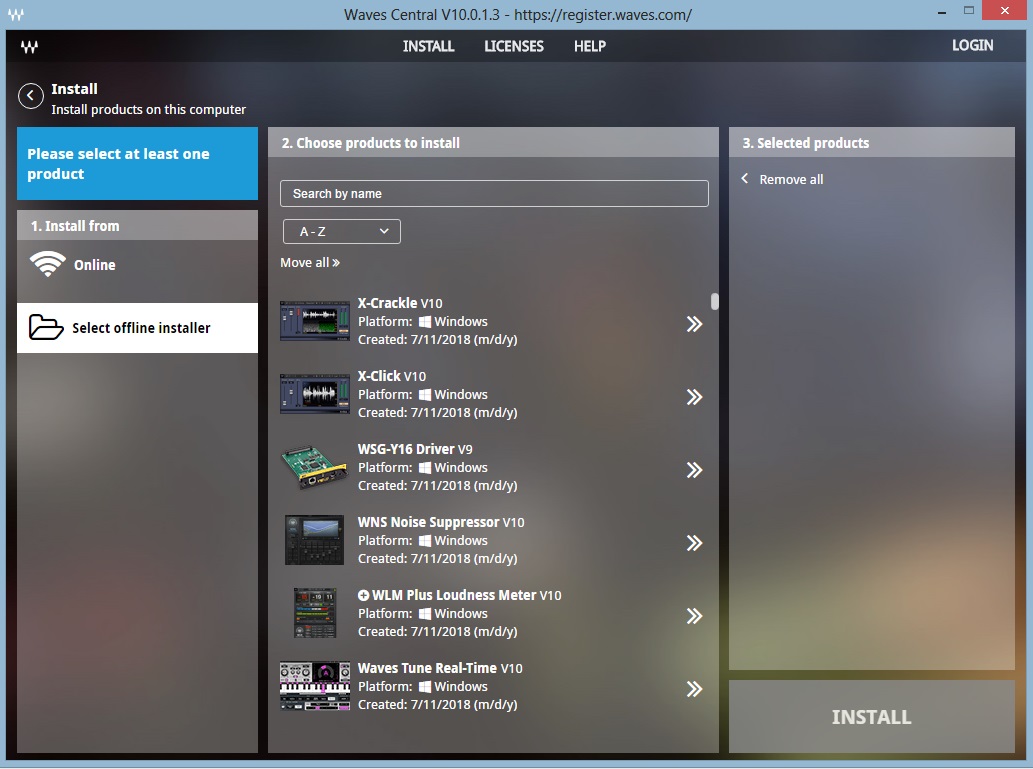The image size is (1033, 769).
Task: Move WSG-Y16 Driver V9 to selected products
Action: (694, 470)
